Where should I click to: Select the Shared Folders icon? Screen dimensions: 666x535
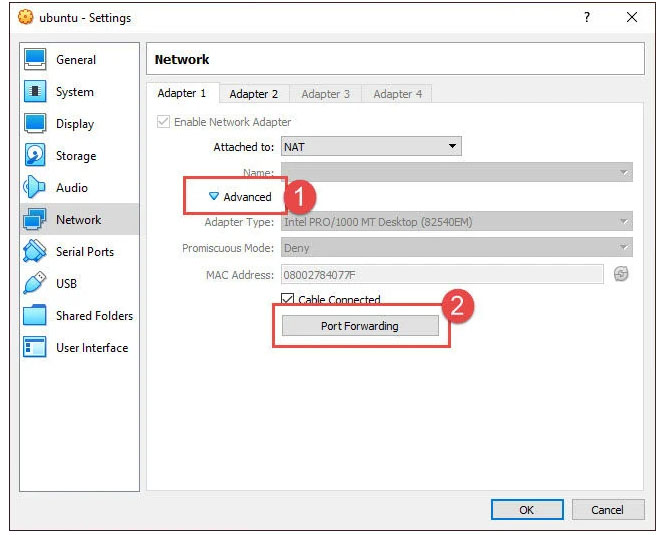(x=35, y=316)
